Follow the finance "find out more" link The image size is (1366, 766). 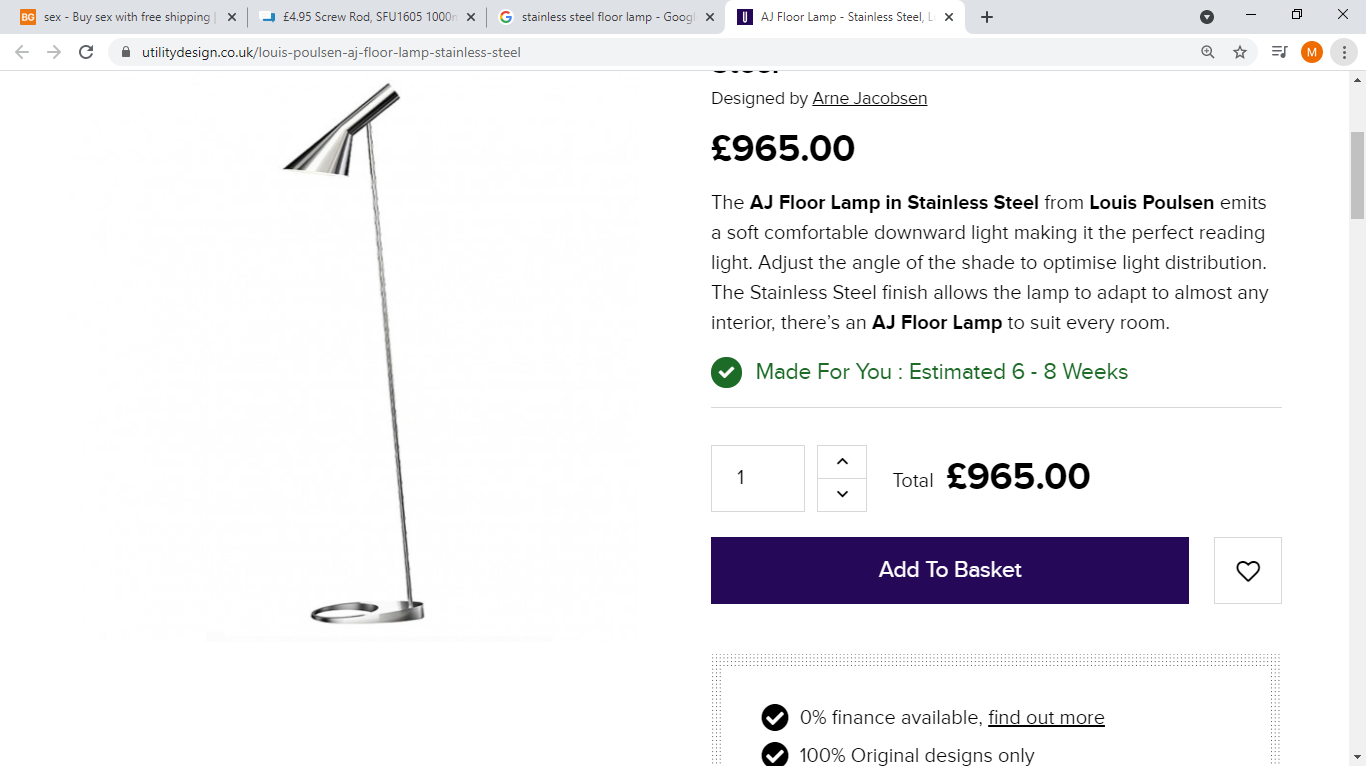[1046, 718]
